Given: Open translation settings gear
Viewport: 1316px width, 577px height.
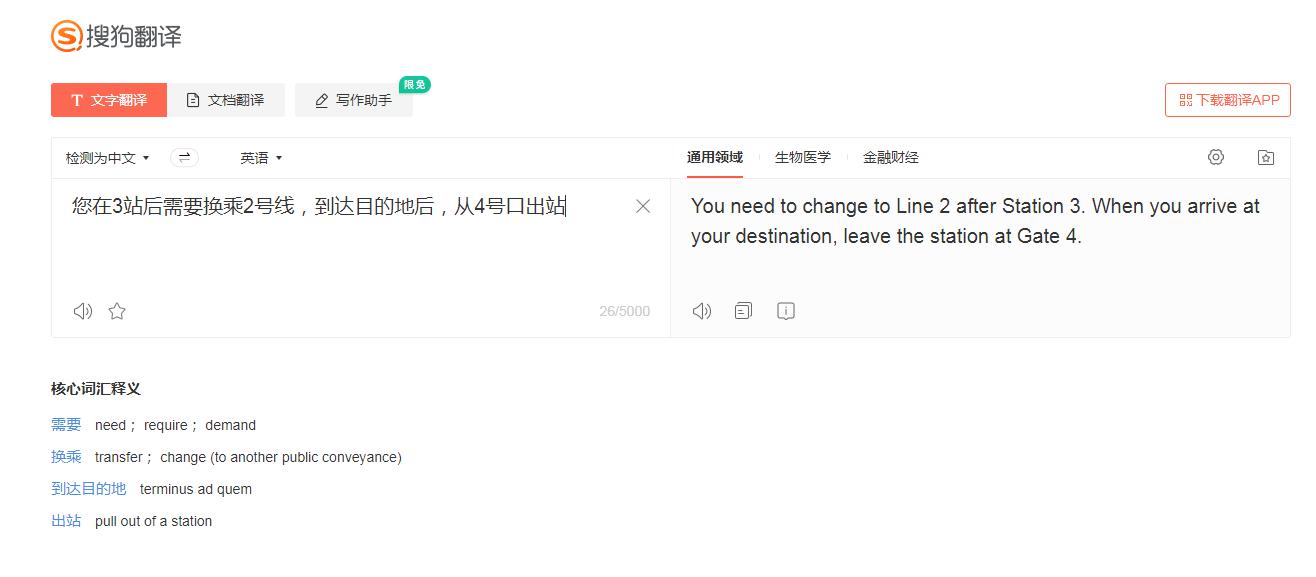Looking at the screenshot, I should (1216, 157).
